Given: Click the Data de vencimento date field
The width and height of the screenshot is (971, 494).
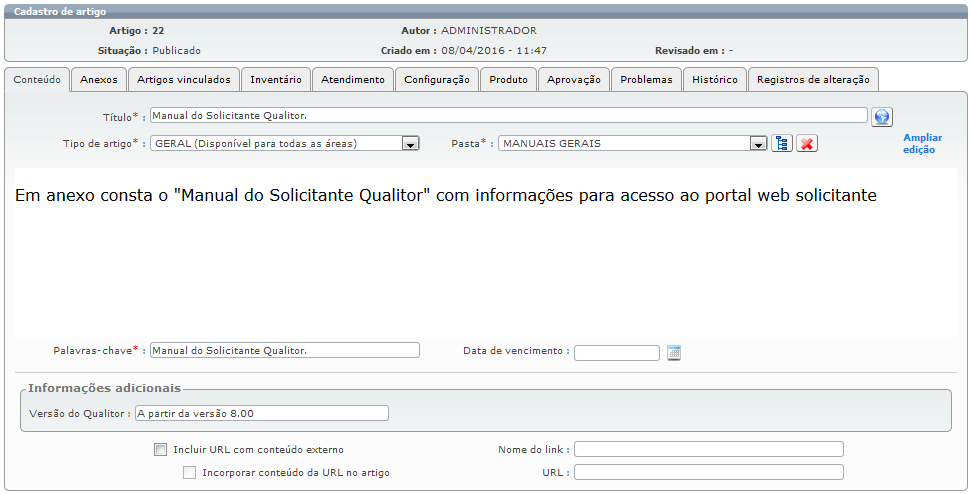Looking at the screenshot, I should 617,353.
